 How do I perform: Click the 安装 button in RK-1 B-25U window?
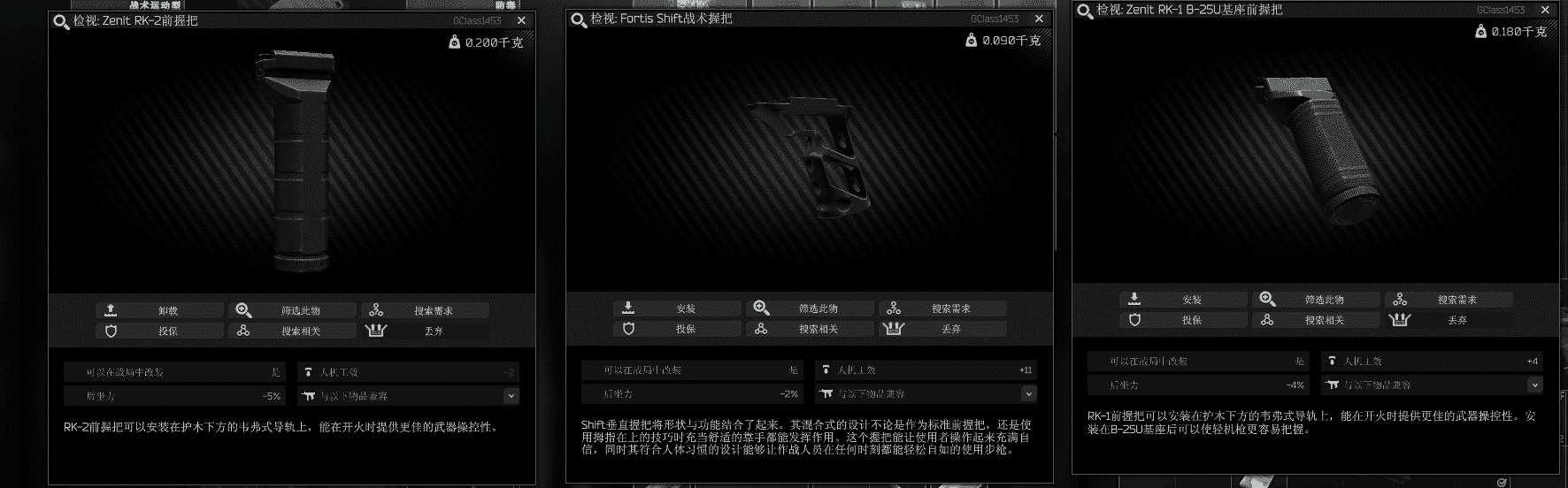1183,299
